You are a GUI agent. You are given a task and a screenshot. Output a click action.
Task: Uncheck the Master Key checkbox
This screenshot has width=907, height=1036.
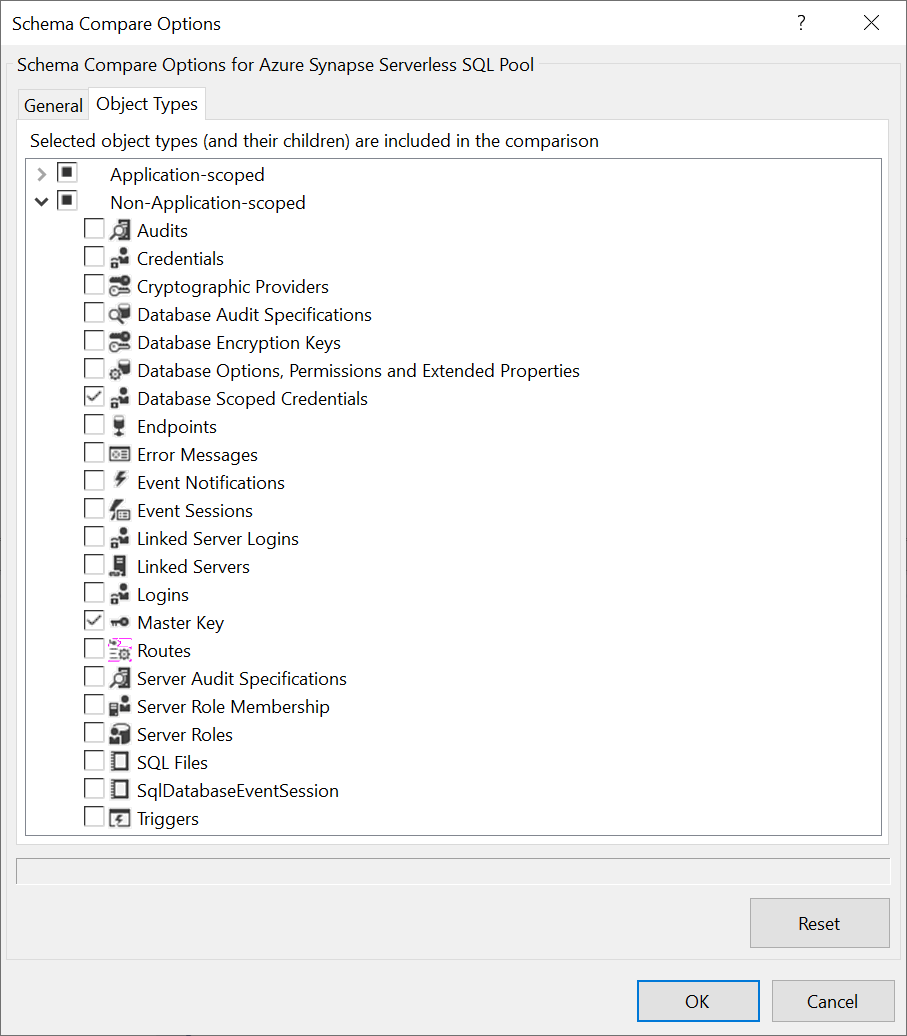point(94,620)
